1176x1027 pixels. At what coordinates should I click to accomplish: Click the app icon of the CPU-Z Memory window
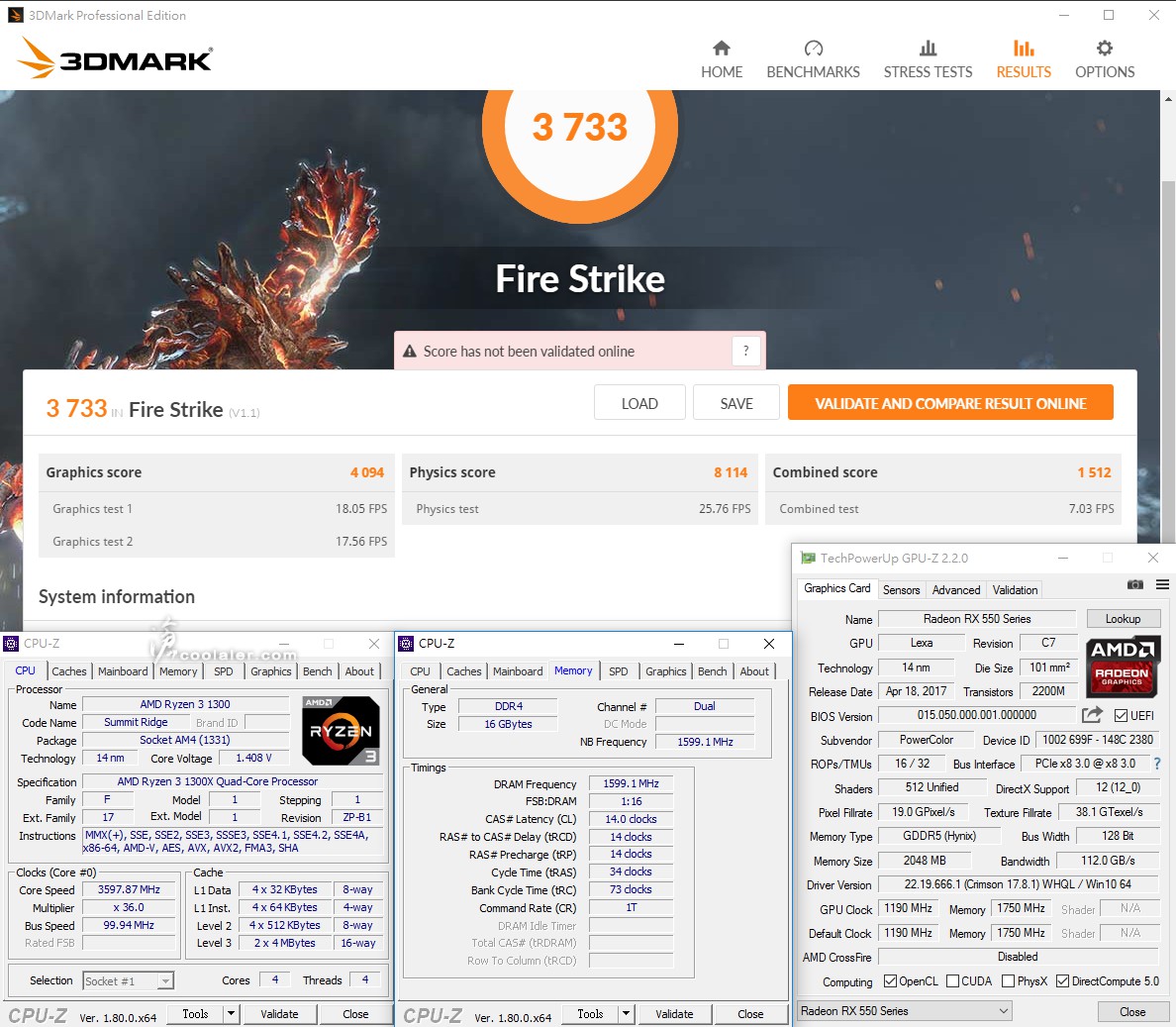click(406, 644)
